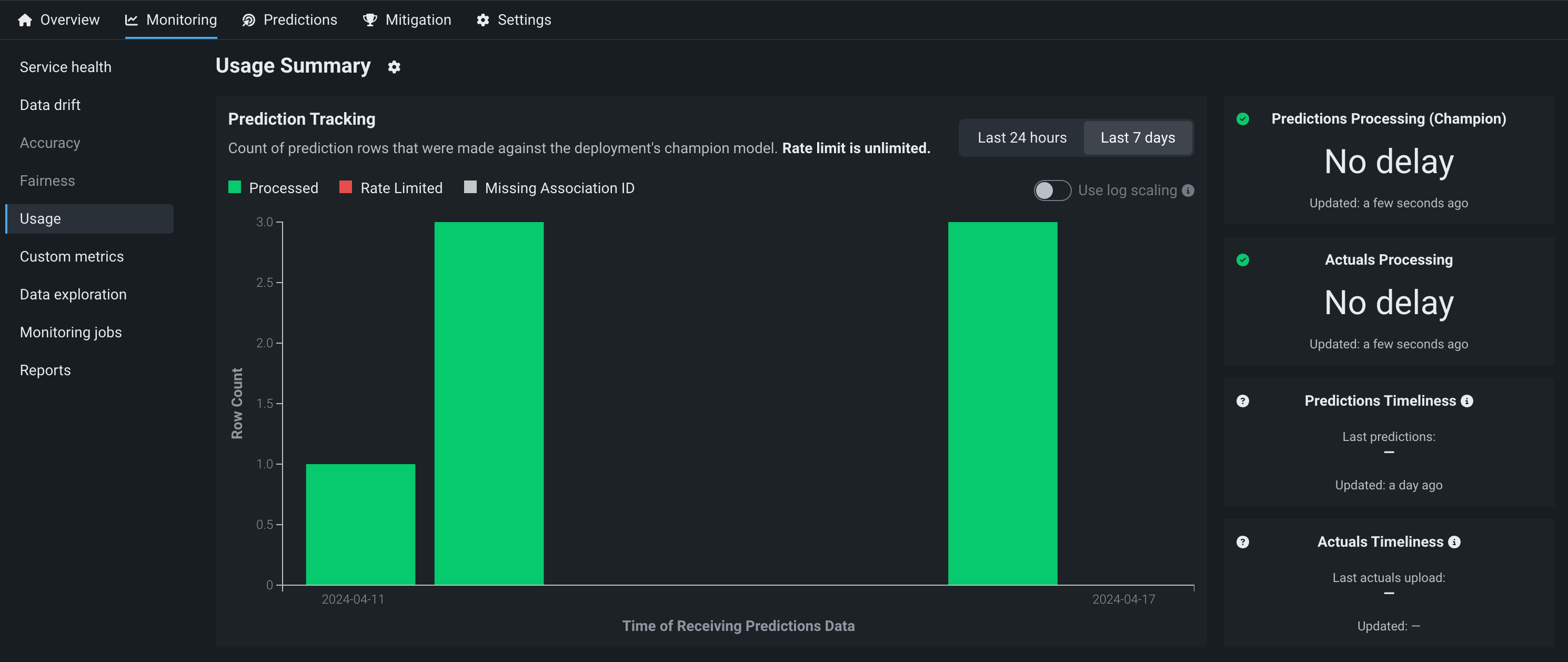
Task: Switch to the Last 24 hours range
Action: [x=1021, y=138]
